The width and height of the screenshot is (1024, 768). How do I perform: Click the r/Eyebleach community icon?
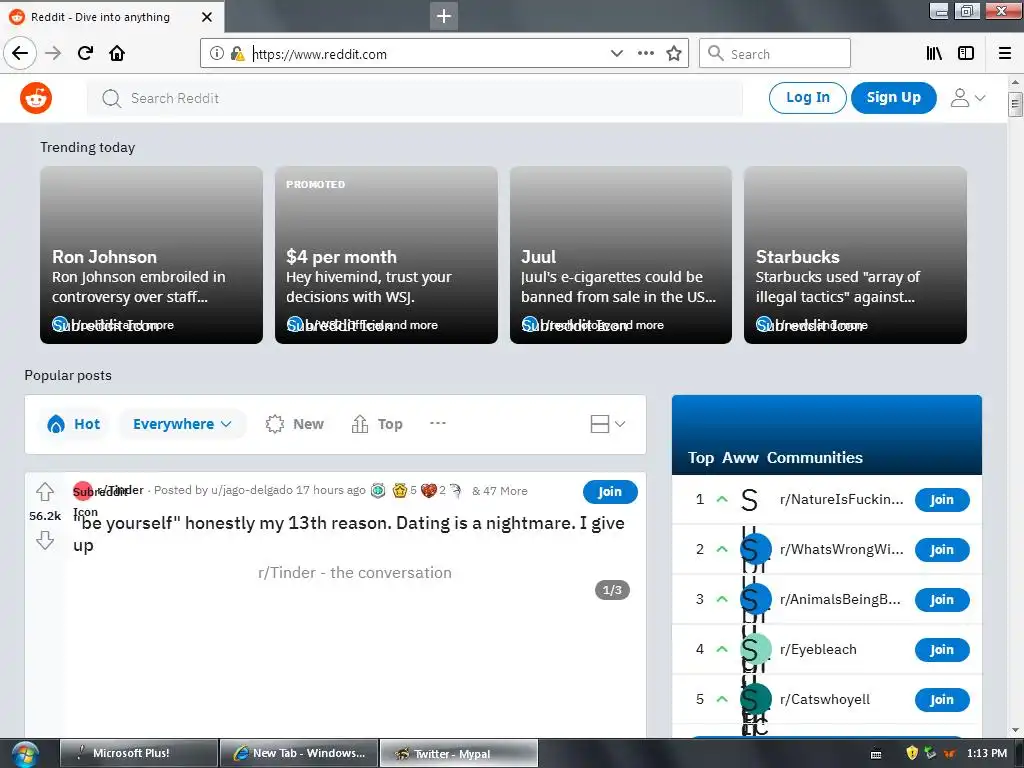coord(756,649)
